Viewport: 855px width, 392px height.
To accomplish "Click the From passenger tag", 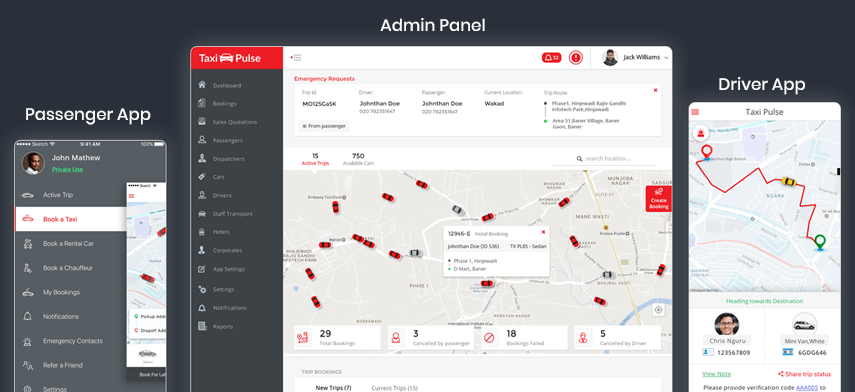I will pyautogui.click(x=324, y=126).
